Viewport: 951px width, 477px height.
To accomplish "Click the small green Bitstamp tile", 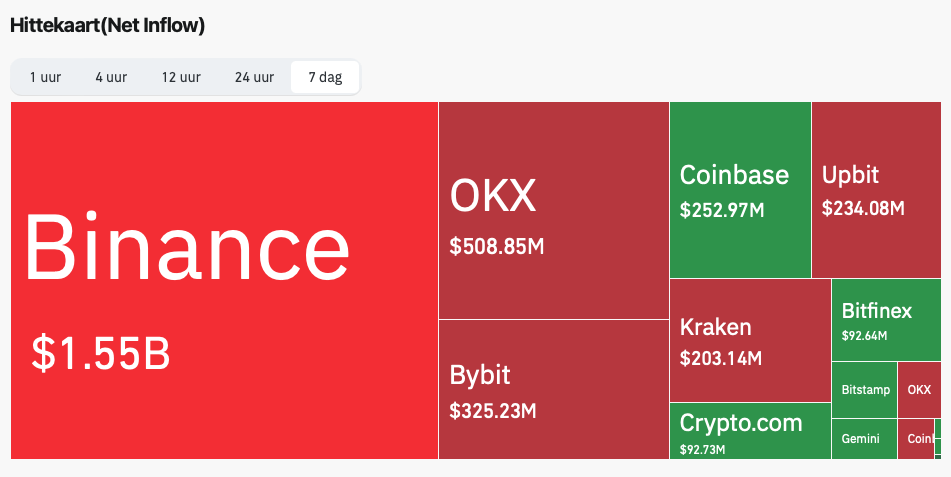I will pyautogui.click(x=864, y=389).
